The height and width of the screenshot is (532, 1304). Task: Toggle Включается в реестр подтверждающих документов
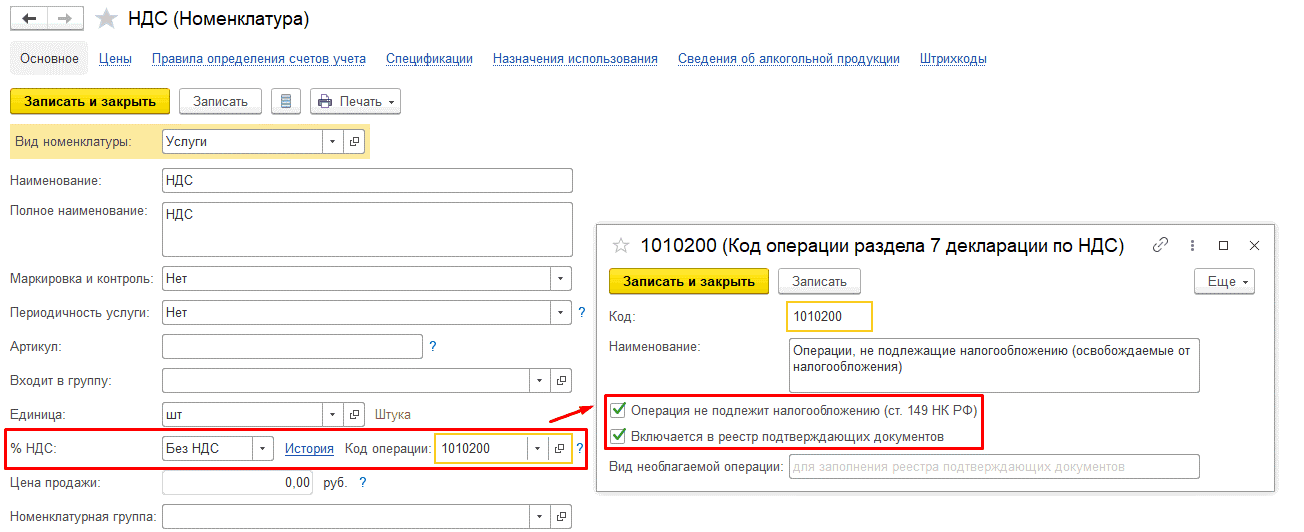click(619, 436)
